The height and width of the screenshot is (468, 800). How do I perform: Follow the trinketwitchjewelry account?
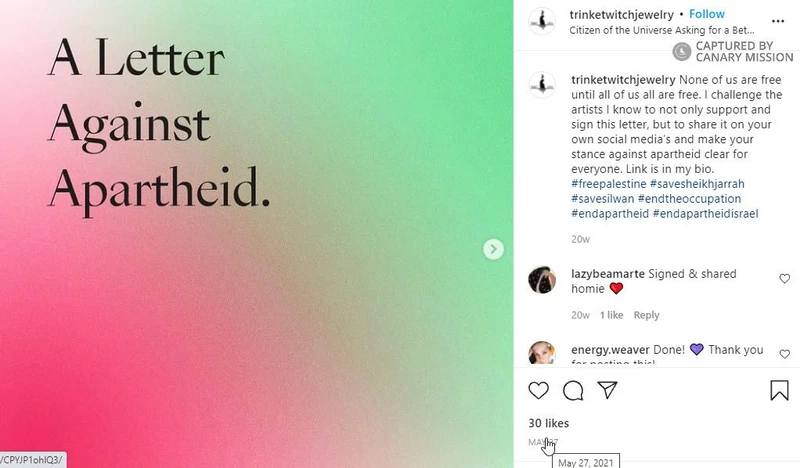pos(707,15)
